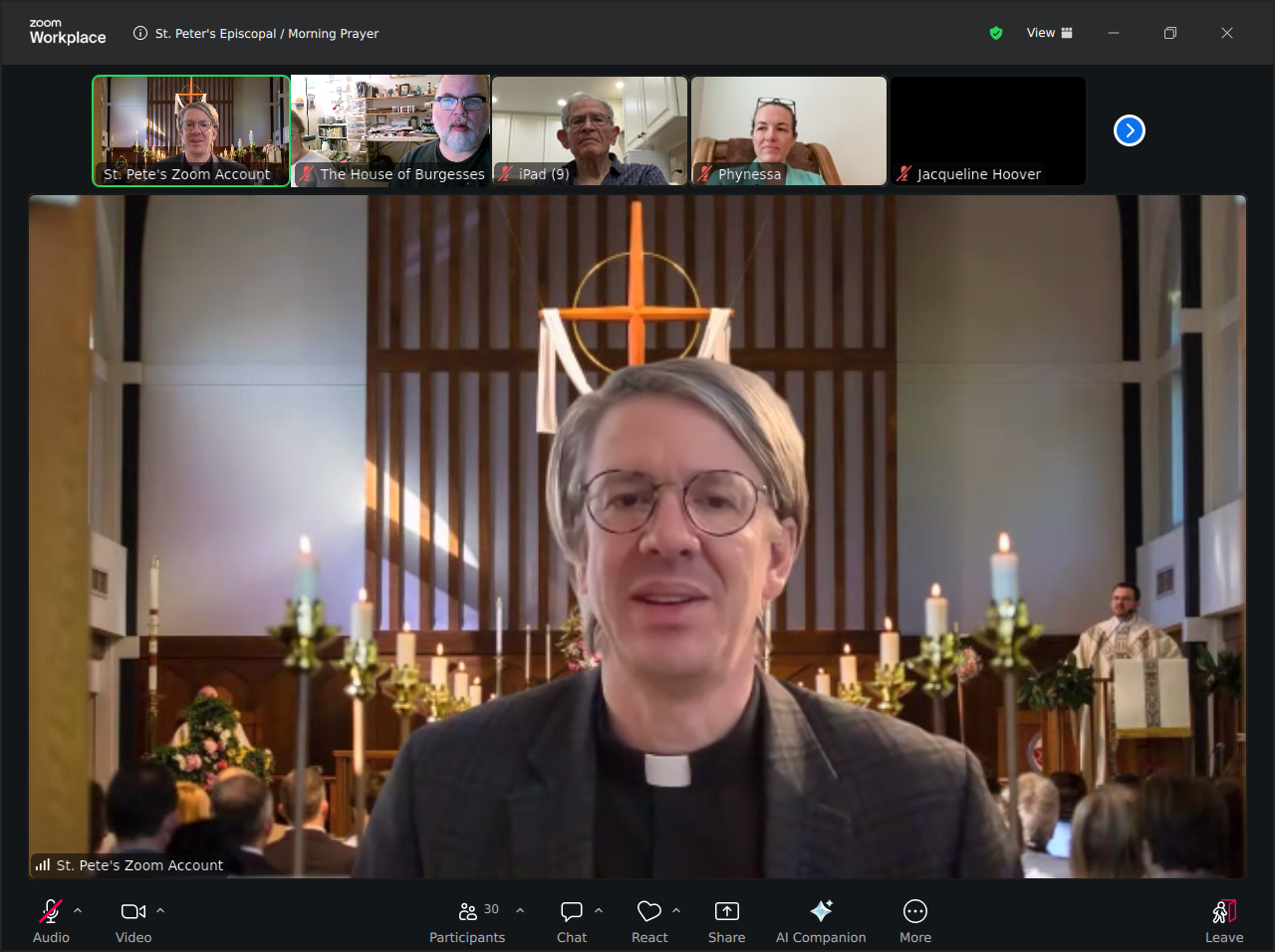
Task: Click the meeting info icon
Action: 140,33
